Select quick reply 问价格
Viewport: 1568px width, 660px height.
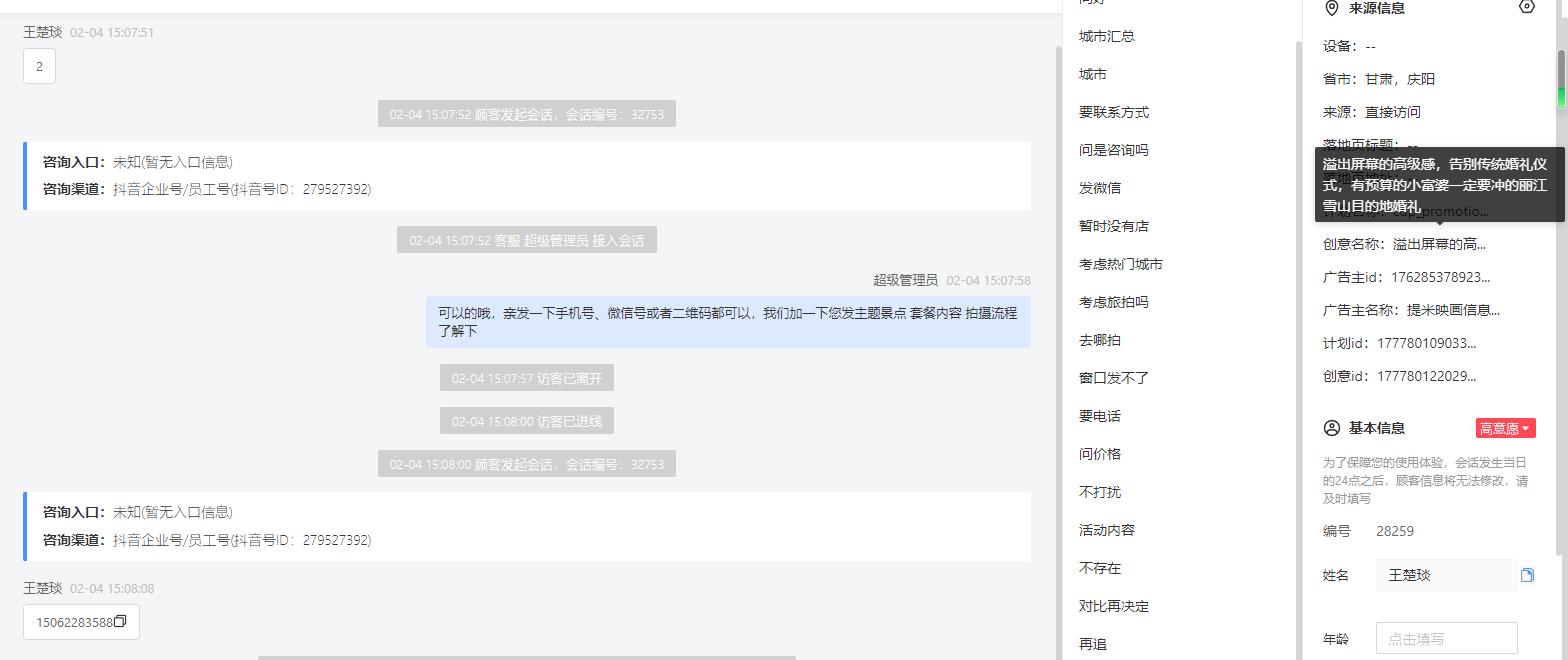point(1100,454)
